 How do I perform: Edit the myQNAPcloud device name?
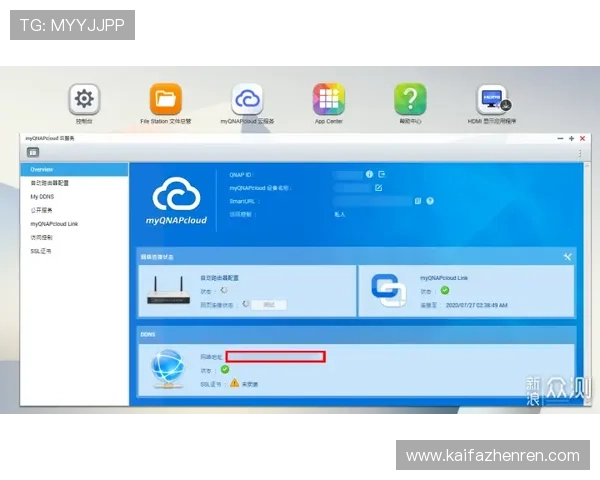coord(379,187)
